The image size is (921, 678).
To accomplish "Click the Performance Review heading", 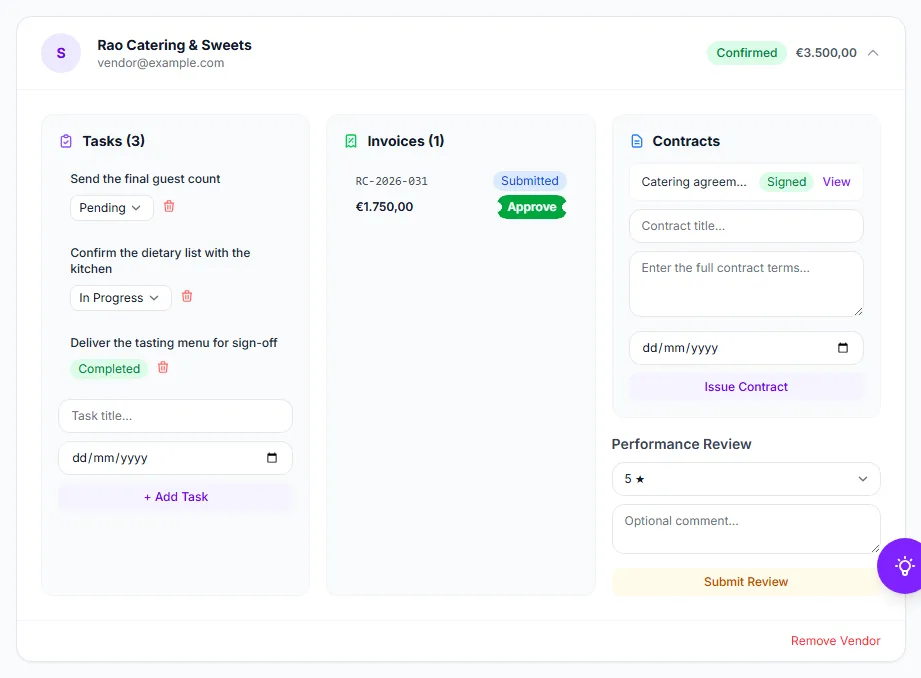I will (681, 444).
